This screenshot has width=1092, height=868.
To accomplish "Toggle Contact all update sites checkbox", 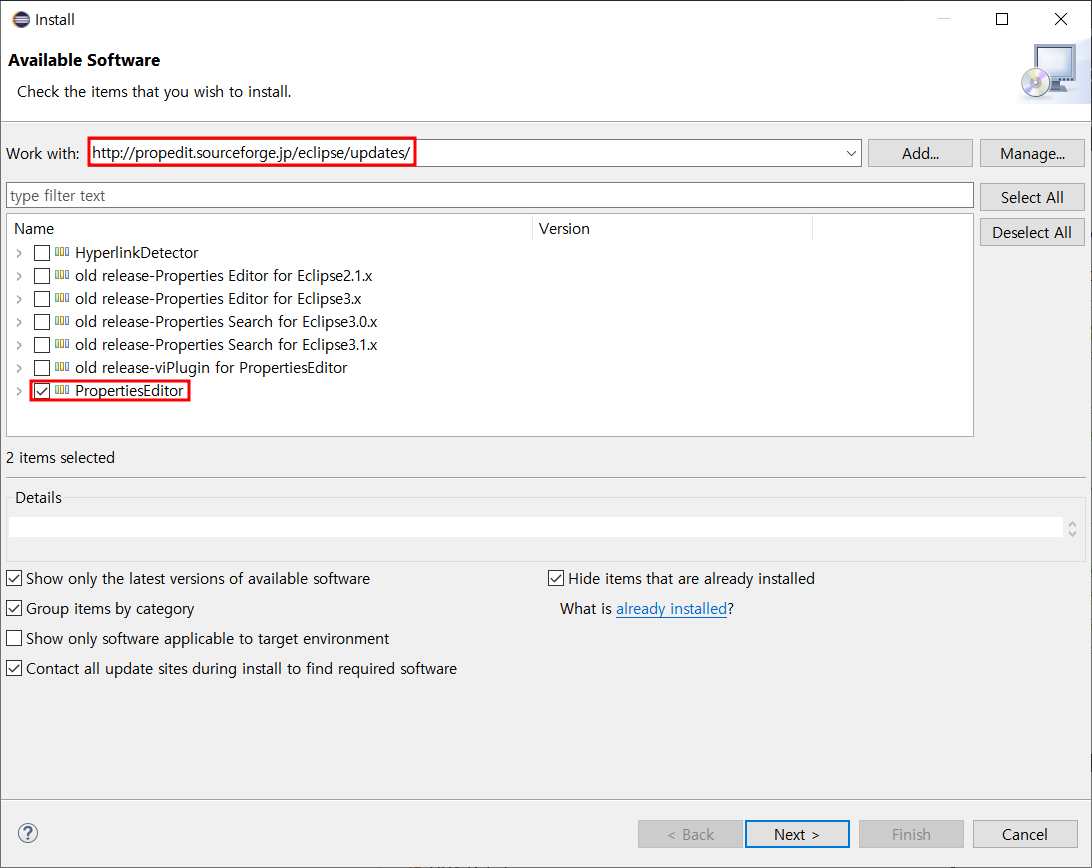I will pyautogui.click(x=14, y=668).
